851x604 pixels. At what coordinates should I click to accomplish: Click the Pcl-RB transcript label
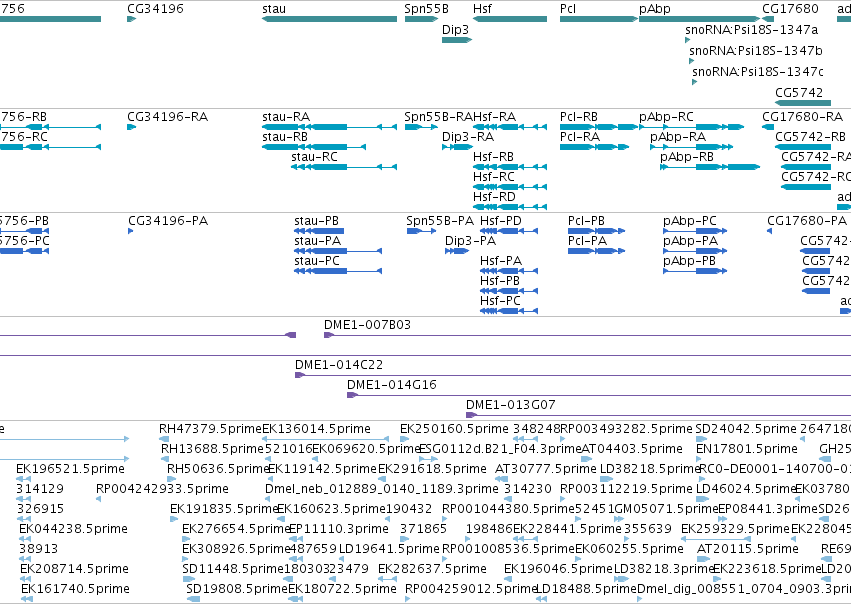pyautogui.click(x=579, y=117)
